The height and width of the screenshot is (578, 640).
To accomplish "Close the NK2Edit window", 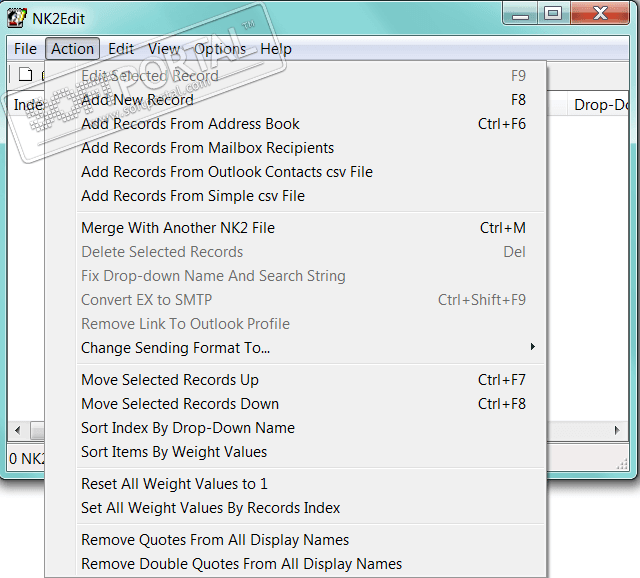I will [600, 14].
